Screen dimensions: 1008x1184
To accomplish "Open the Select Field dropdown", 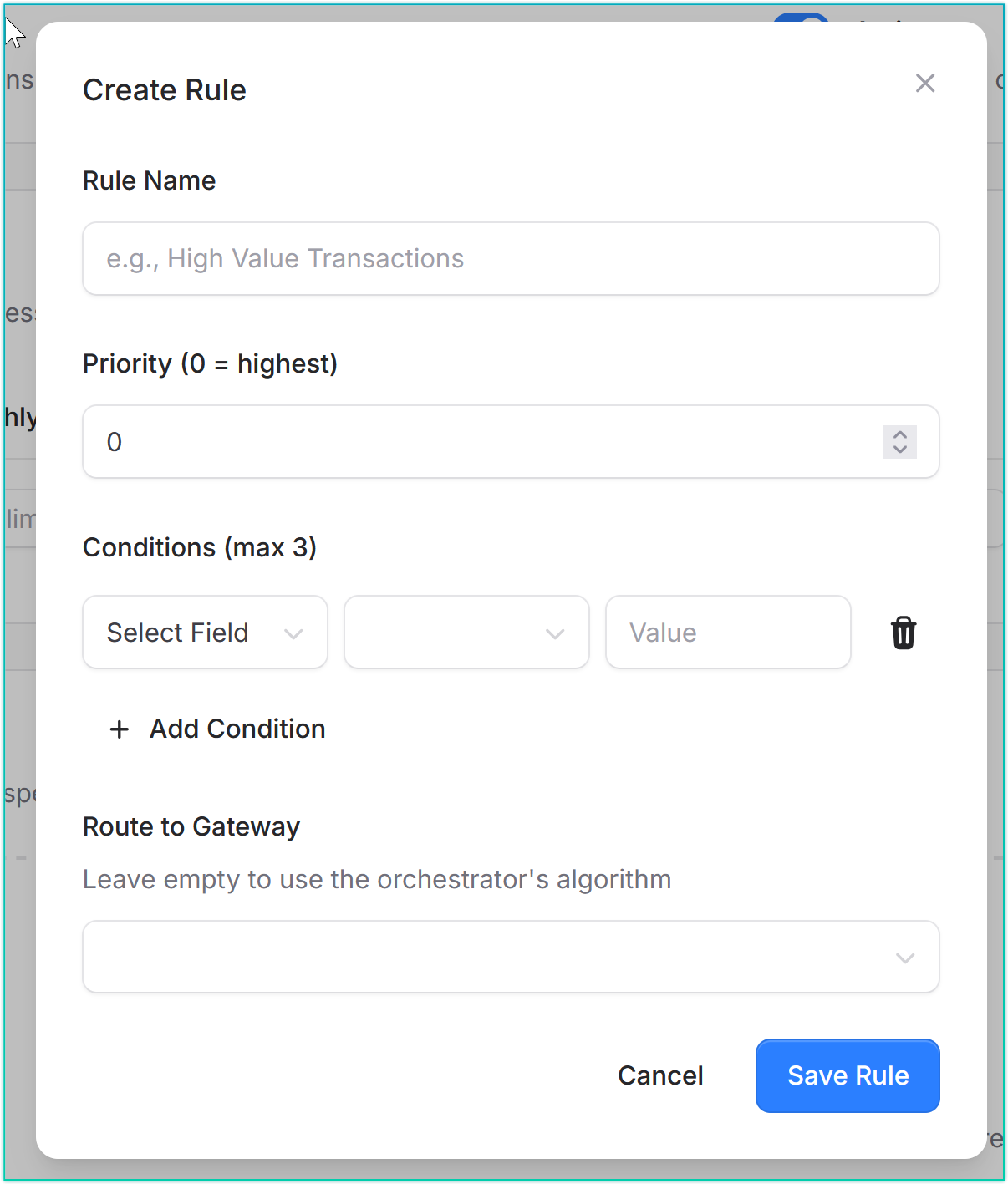I will tap(205, 633).
